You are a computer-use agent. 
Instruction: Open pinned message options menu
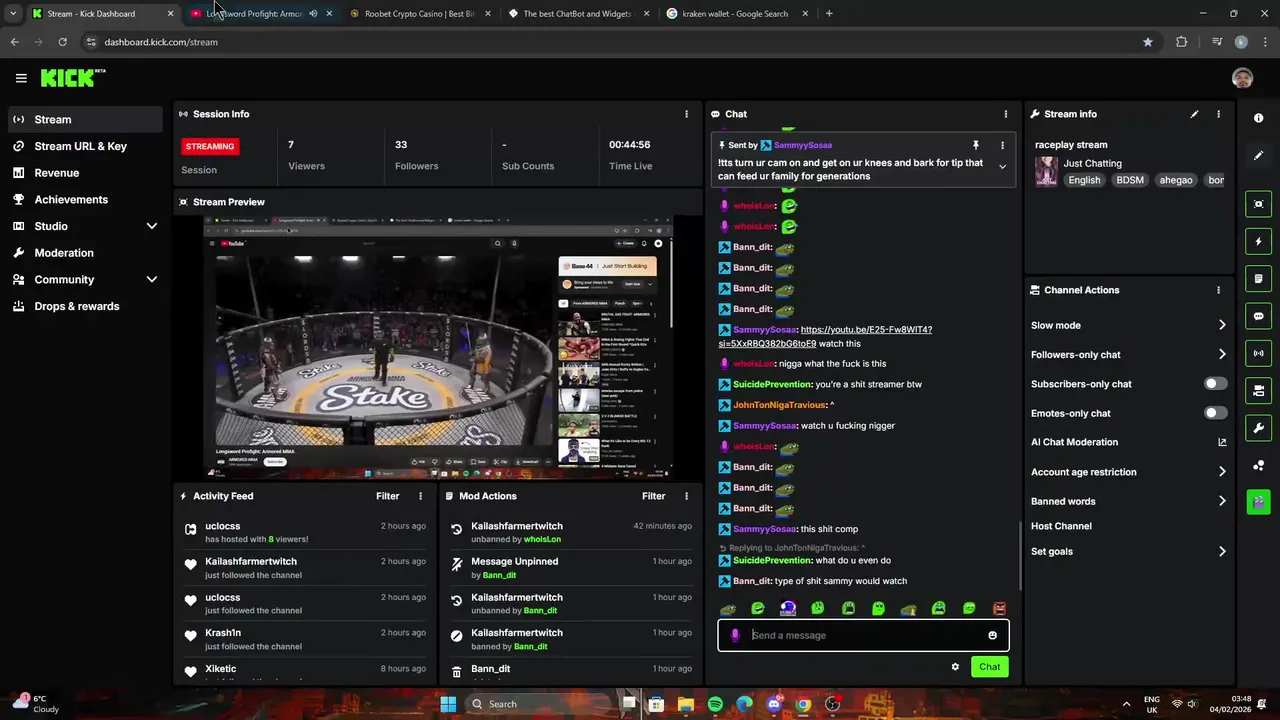pyautogui.click(x=1002, y=145)
